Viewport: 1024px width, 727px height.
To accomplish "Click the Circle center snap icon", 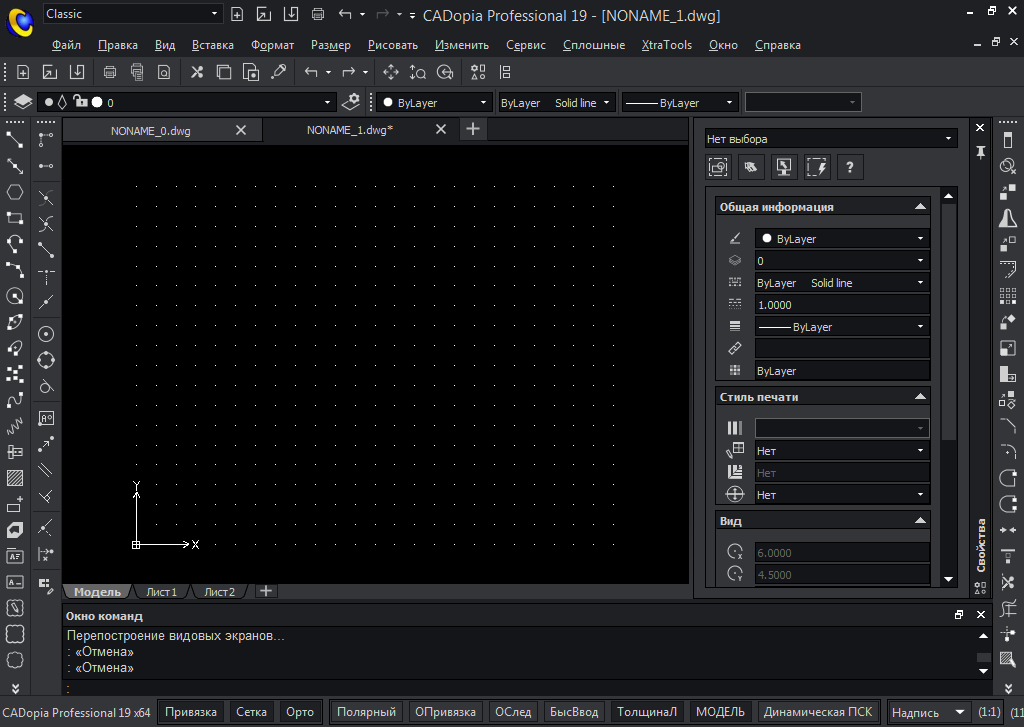I will 46,334.
